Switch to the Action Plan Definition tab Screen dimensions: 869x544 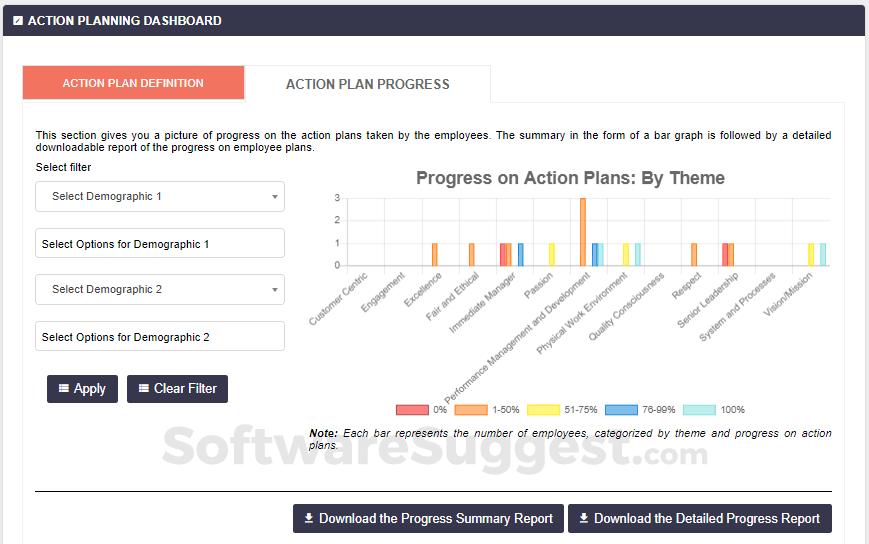133,83
